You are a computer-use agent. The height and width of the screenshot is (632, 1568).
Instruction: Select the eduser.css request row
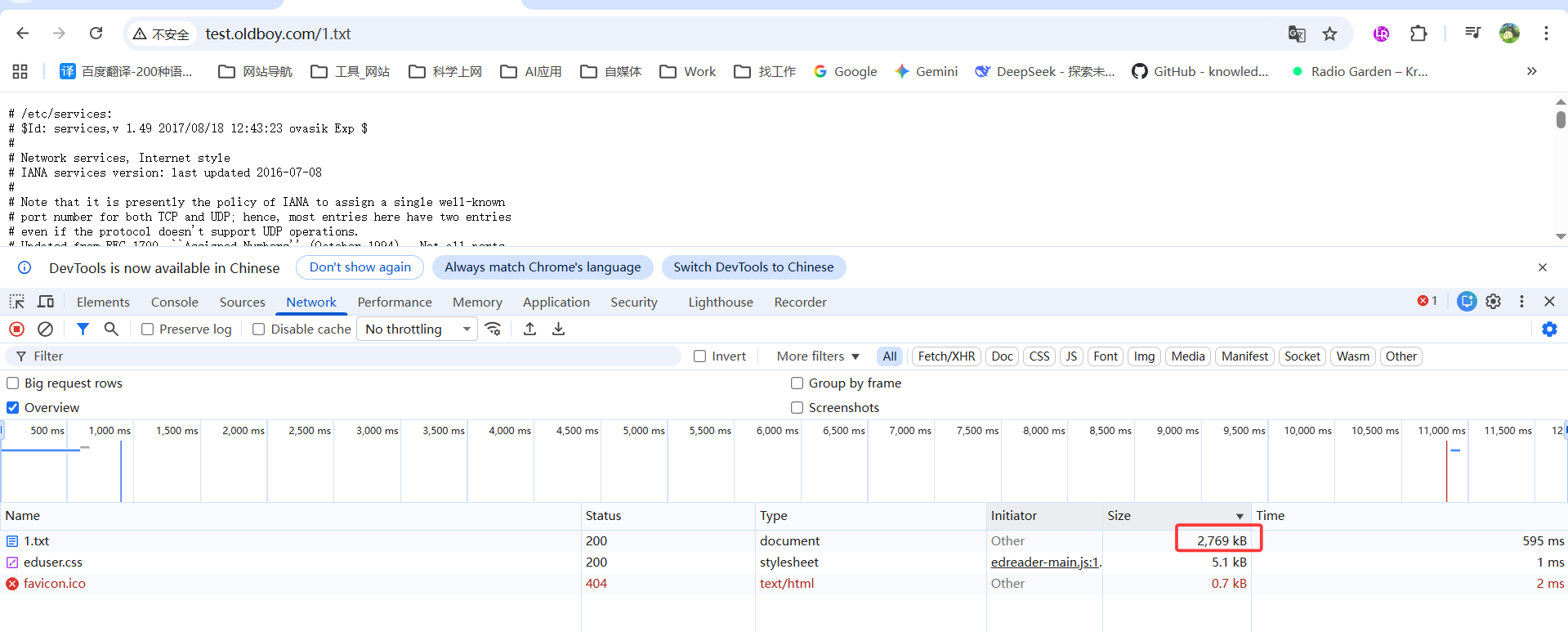pos(784,563)
